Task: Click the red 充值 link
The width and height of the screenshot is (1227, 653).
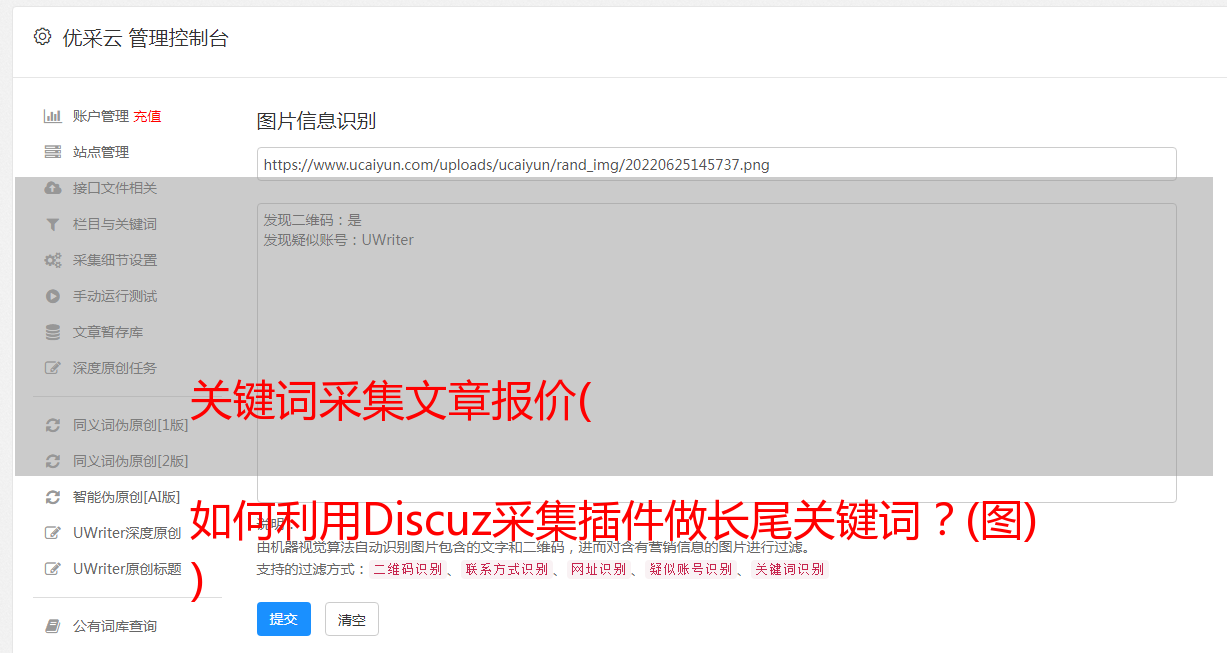Action: coord(147,116)
